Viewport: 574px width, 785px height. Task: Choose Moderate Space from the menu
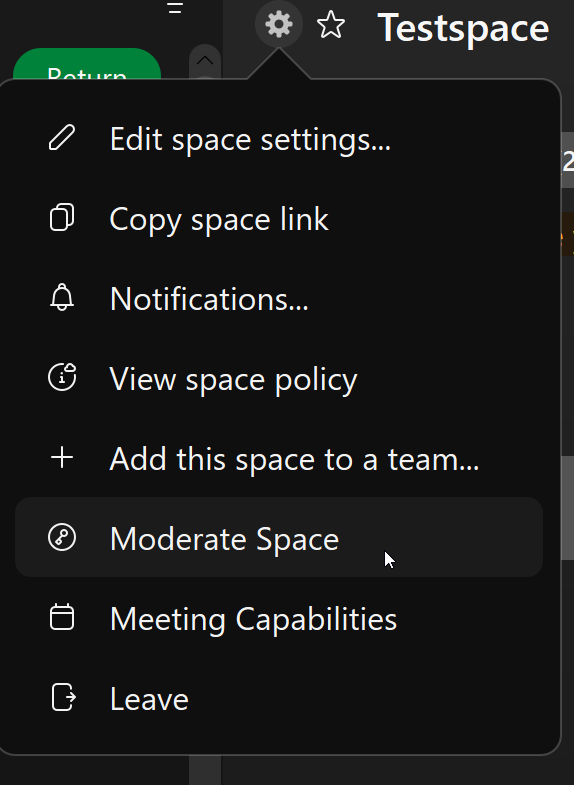click(x=279, y=538)
